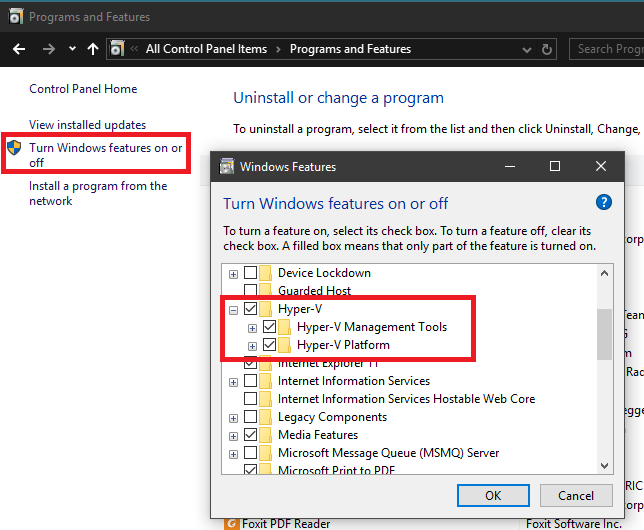Collapse the Hyper-V tree node
This screenshot has width=644, height=530.
click(x=233, y=309)
